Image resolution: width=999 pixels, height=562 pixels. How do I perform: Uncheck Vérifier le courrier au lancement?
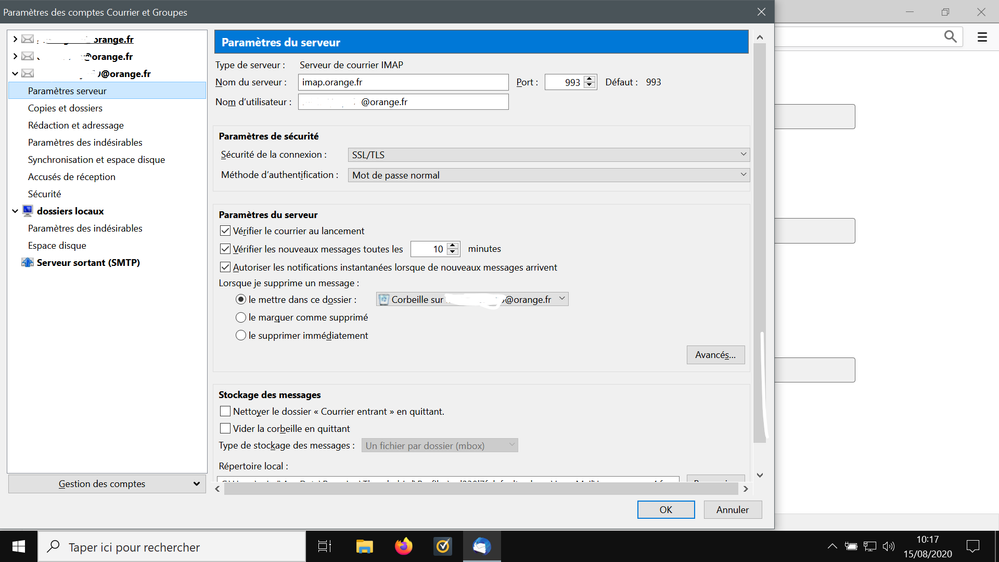pyautogui.click(x=225, y=231)
